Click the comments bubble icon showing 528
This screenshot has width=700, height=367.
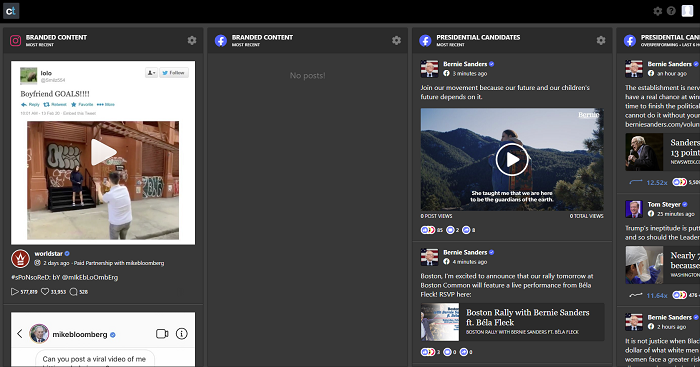click(74, 292)
